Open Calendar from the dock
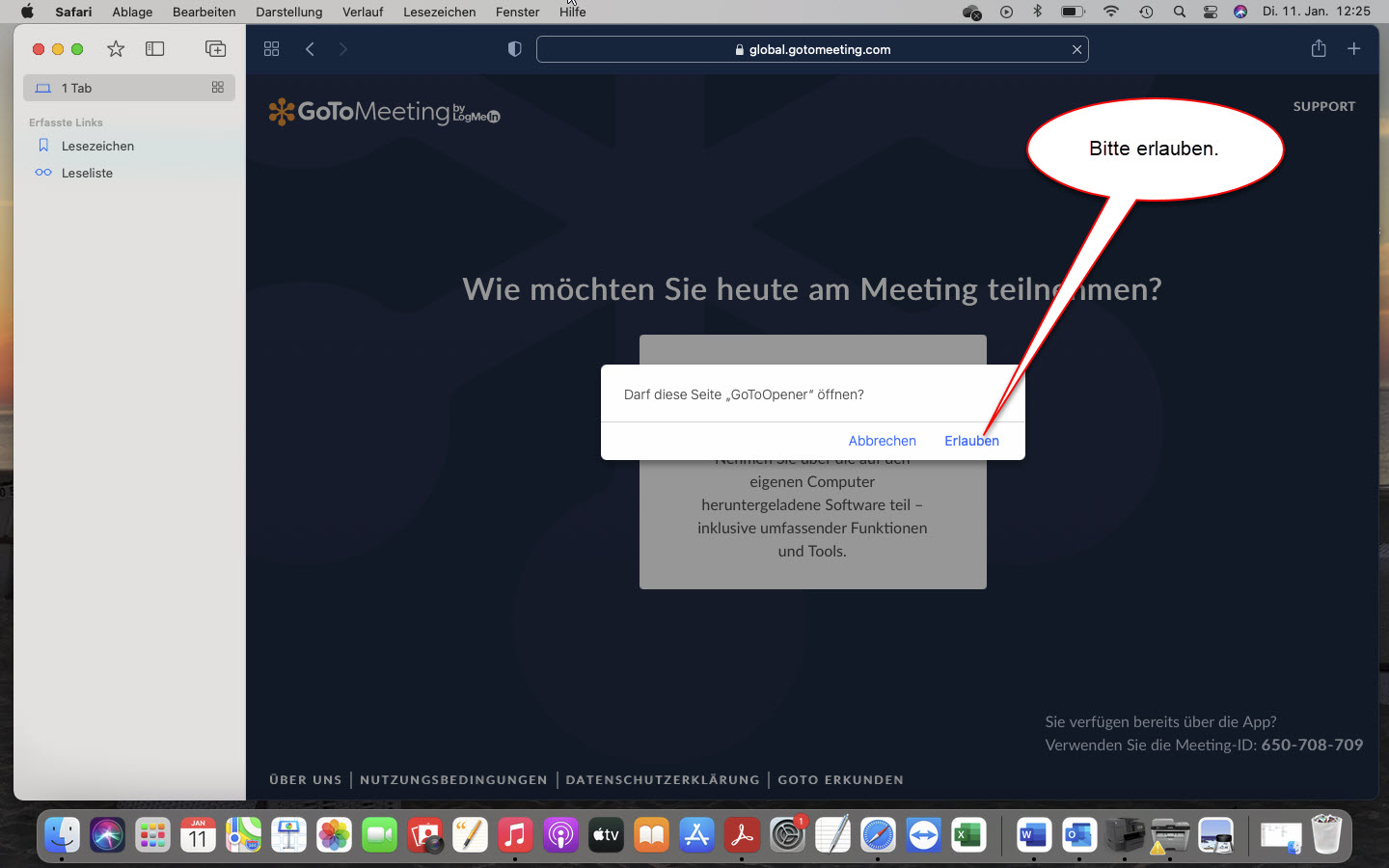Screen dimensions: 1389x868 (x=198, y=834)
